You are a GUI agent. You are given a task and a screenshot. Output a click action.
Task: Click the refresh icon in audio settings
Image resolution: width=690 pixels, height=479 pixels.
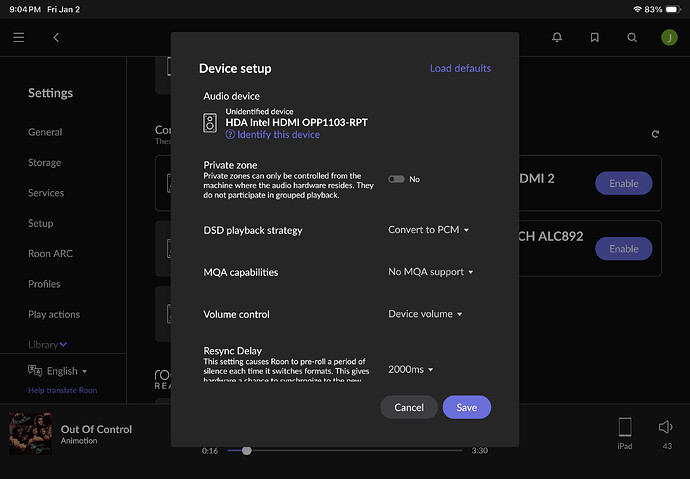[655, 134]
